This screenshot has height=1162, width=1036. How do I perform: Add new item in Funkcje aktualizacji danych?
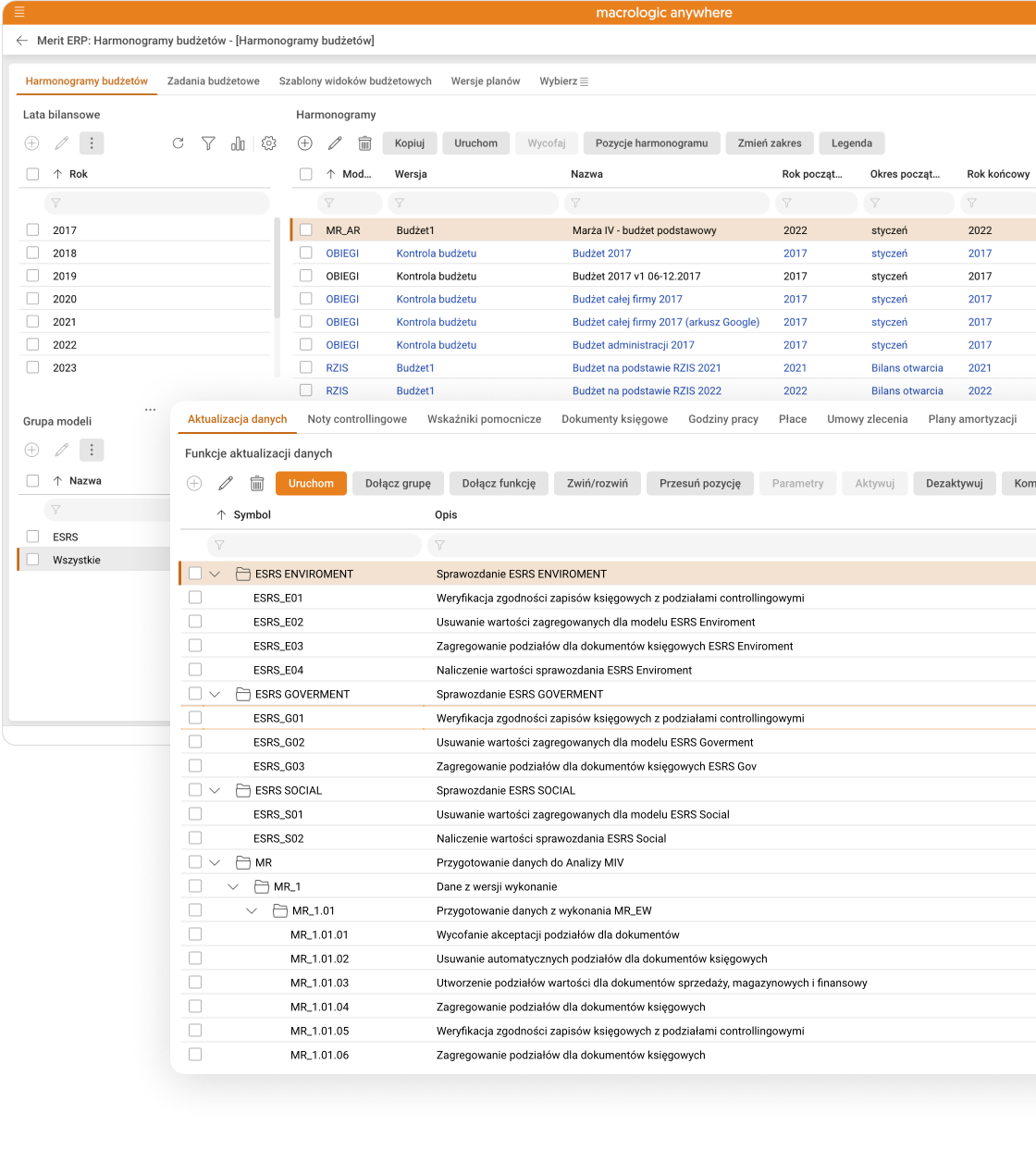click(x=194, y=484)
